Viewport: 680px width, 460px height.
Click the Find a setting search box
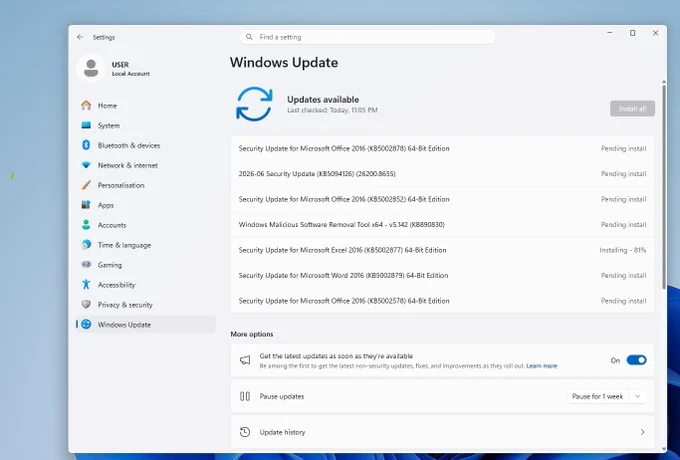(x=367, y=37)
